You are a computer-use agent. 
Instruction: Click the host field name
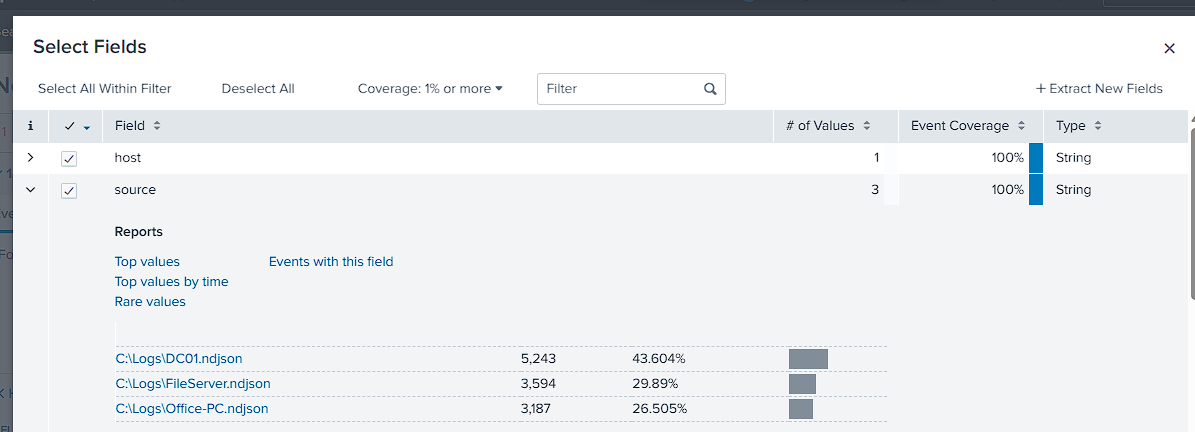point(128,158)
